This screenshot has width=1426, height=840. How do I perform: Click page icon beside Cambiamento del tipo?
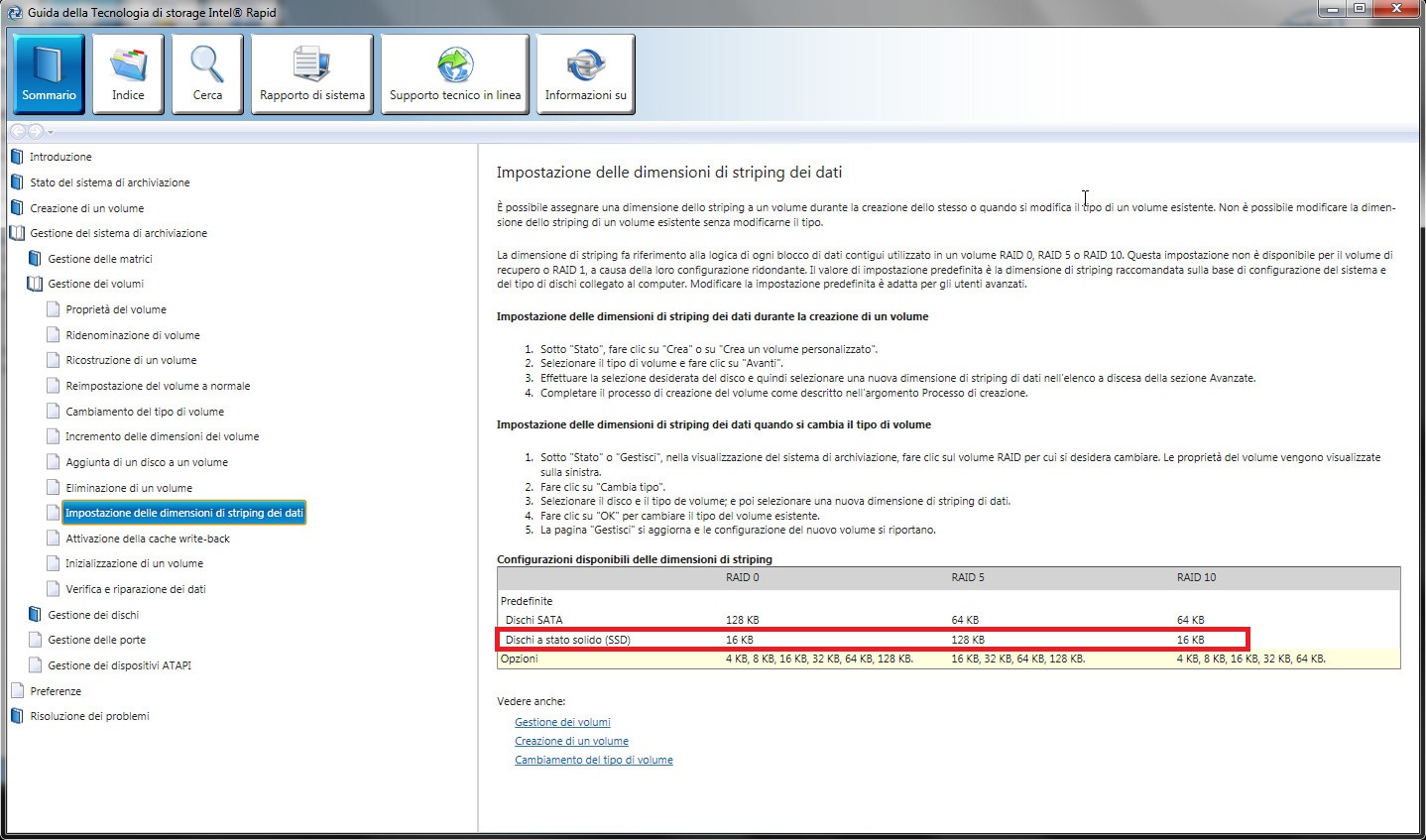click(54, 412)
